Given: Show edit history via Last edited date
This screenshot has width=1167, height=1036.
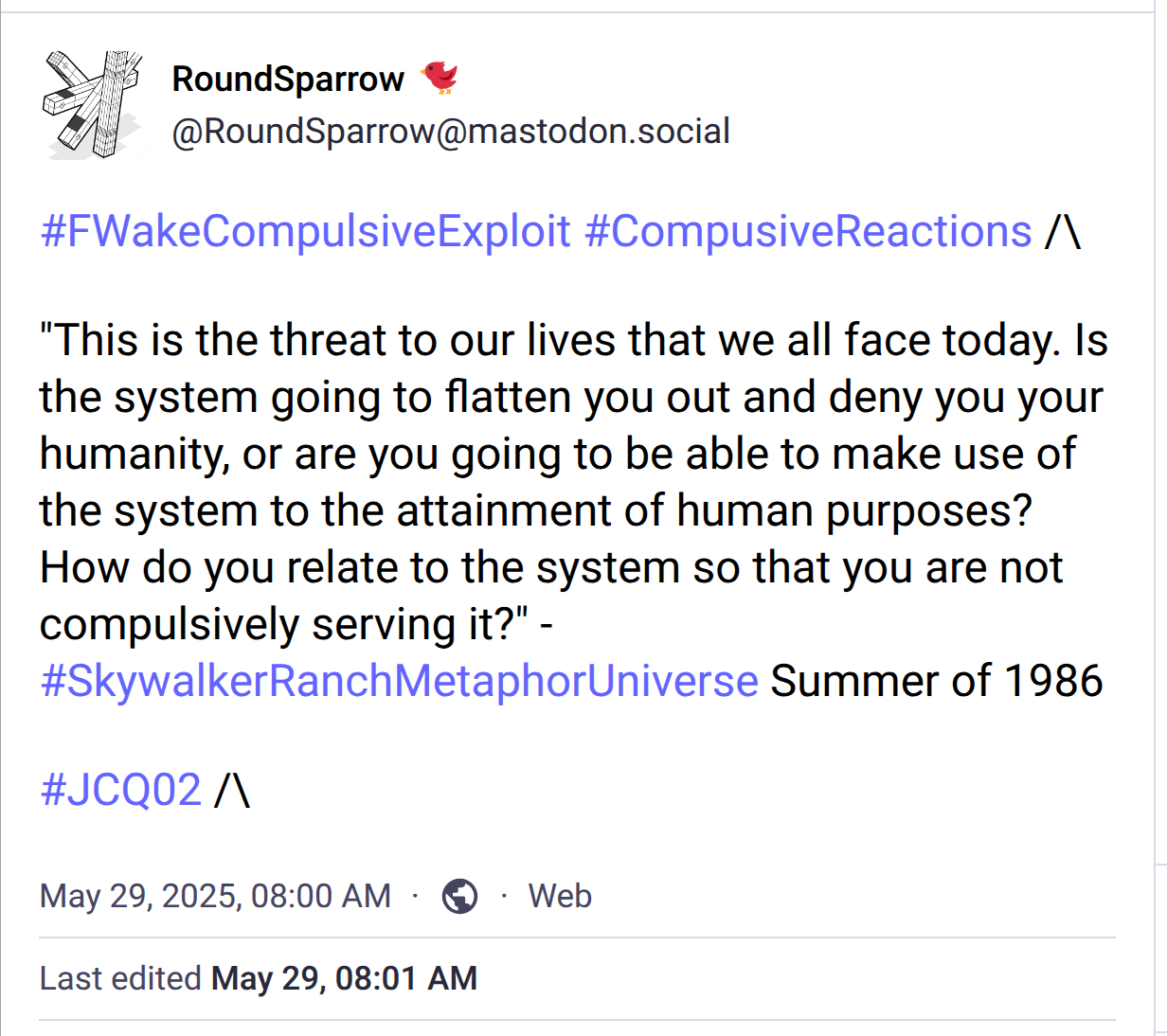Looking at the screenshot, I should pyautogui.click(x=344, y=978).
